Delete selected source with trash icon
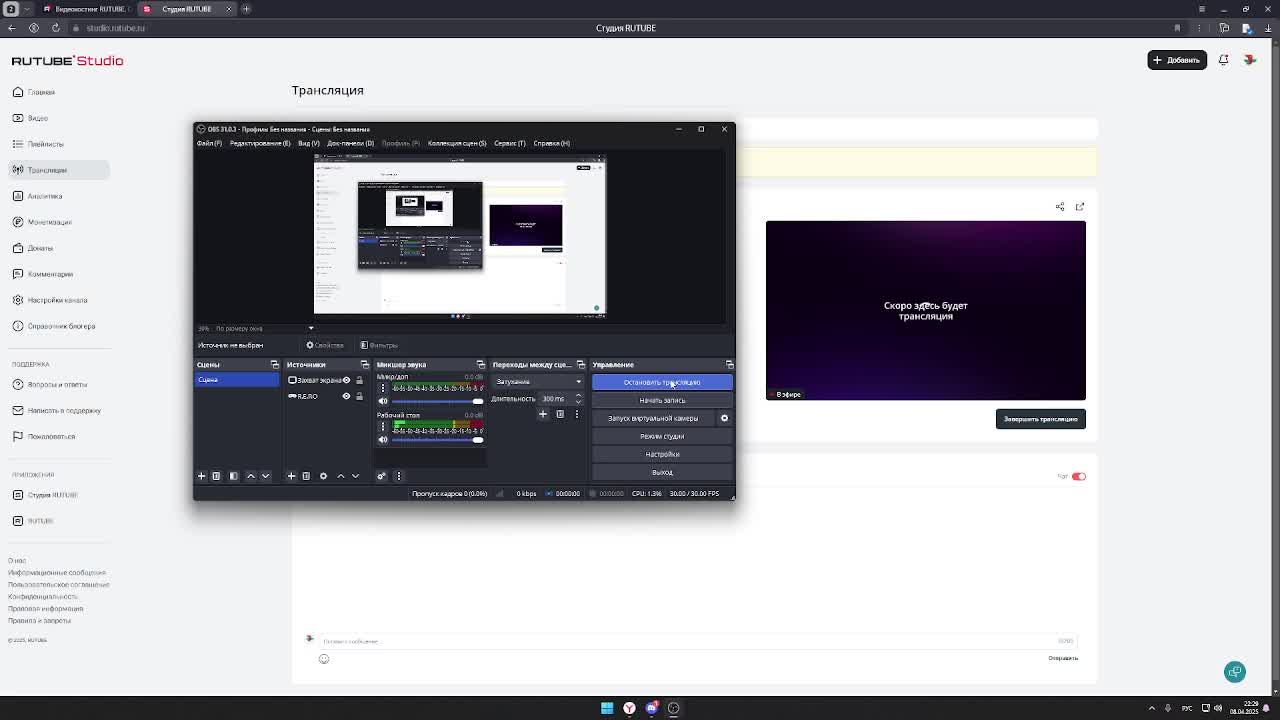1280x720 pixels. pyautogui.click(x=306, y=476)
